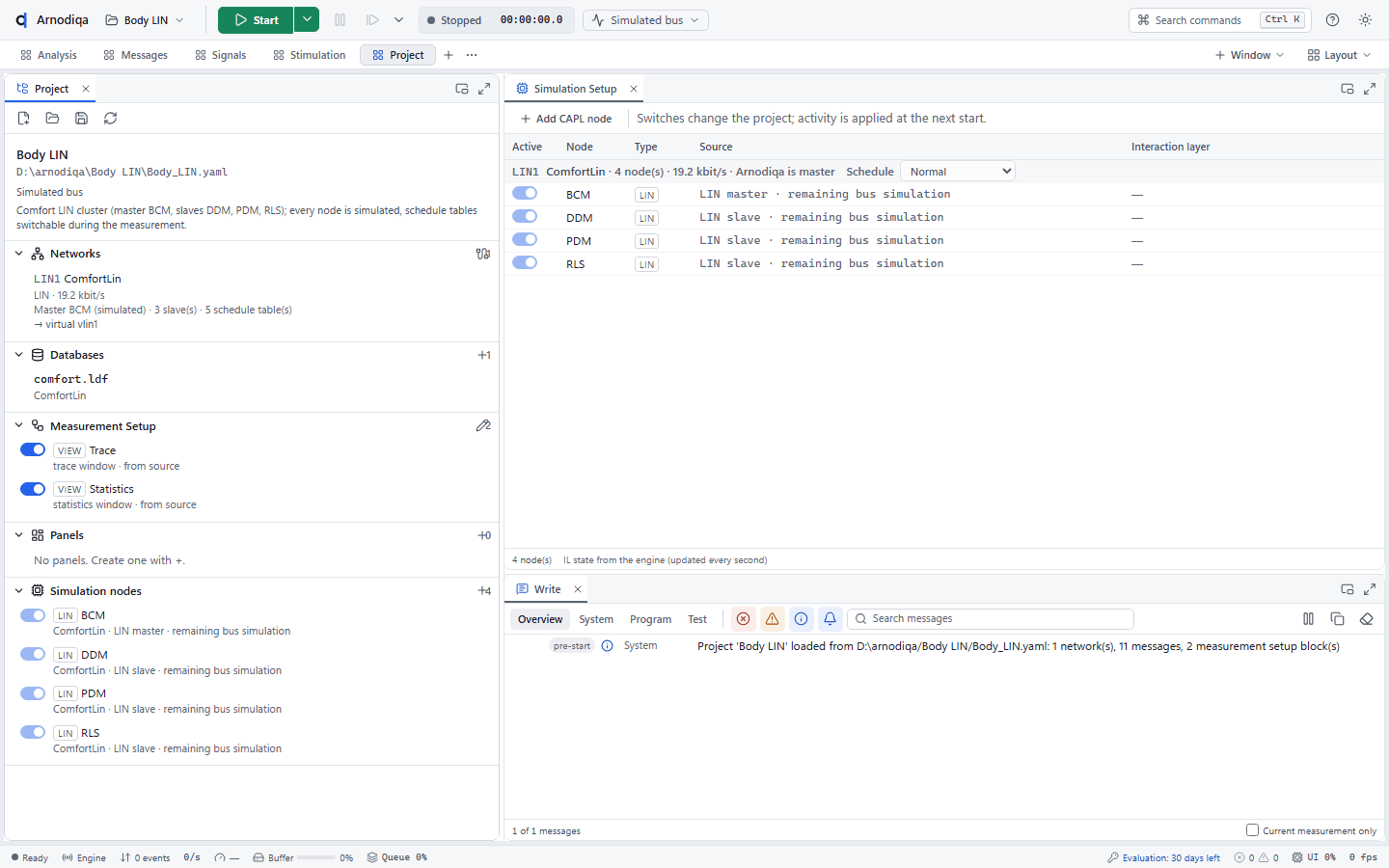Collapse the Simulation nodes section
This screenshot has width=1389, height=868.
point(18,591)
